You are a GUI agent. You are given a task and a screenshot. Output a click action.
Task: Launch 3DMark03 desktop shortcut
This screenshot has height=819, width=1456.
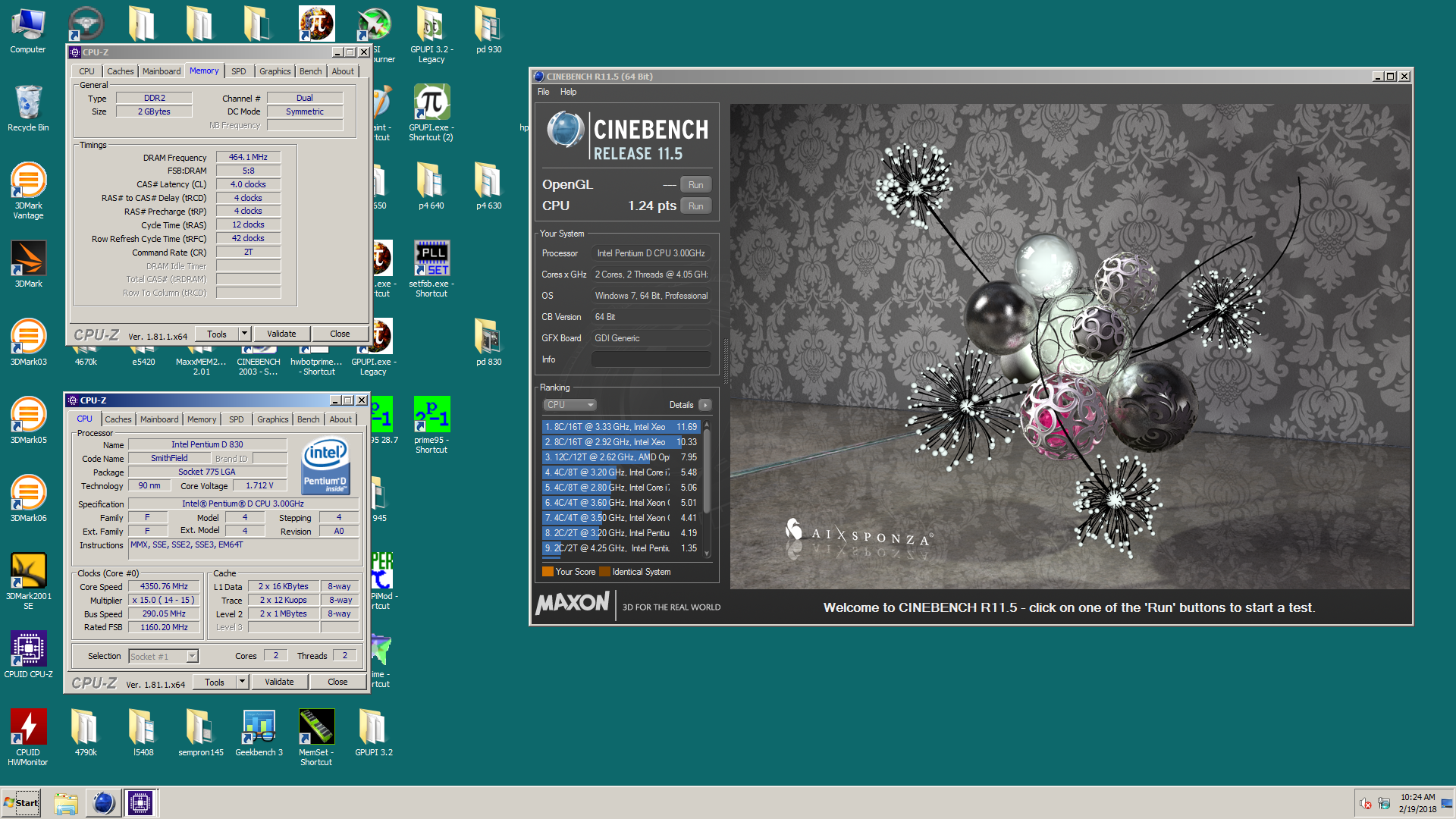pos(28,343)
